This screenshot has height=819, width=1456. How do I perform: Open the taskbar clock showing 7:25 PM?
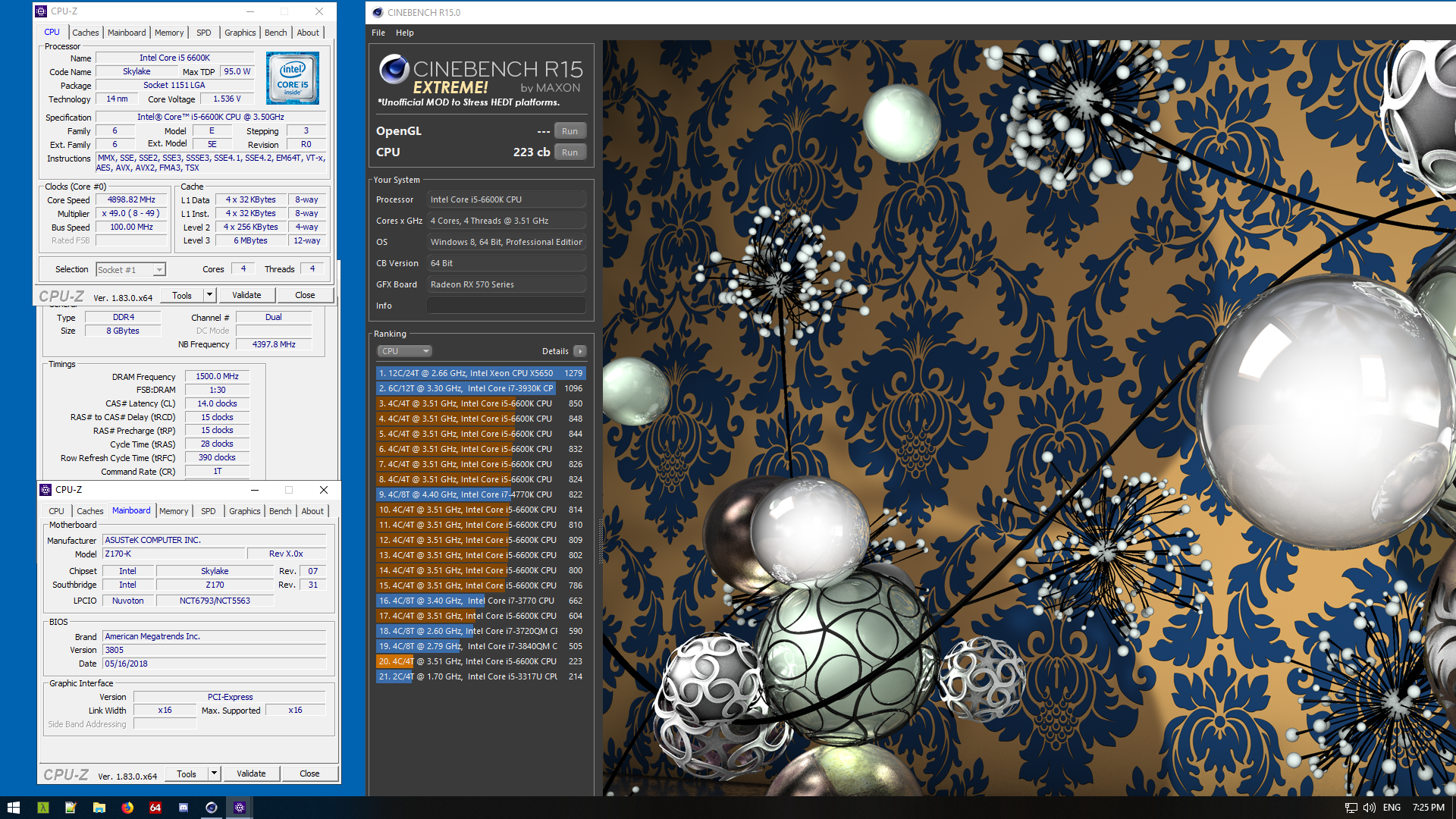coord(1428,808)
